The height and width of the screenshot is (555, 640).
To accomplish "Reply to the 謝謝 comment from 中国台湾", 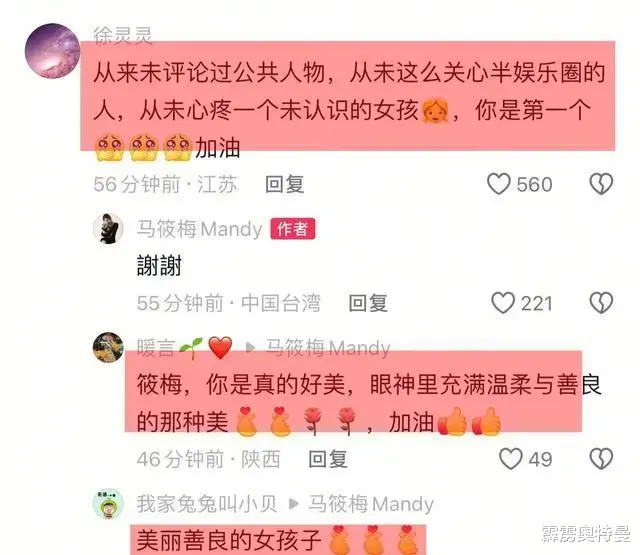I will 368,303.
